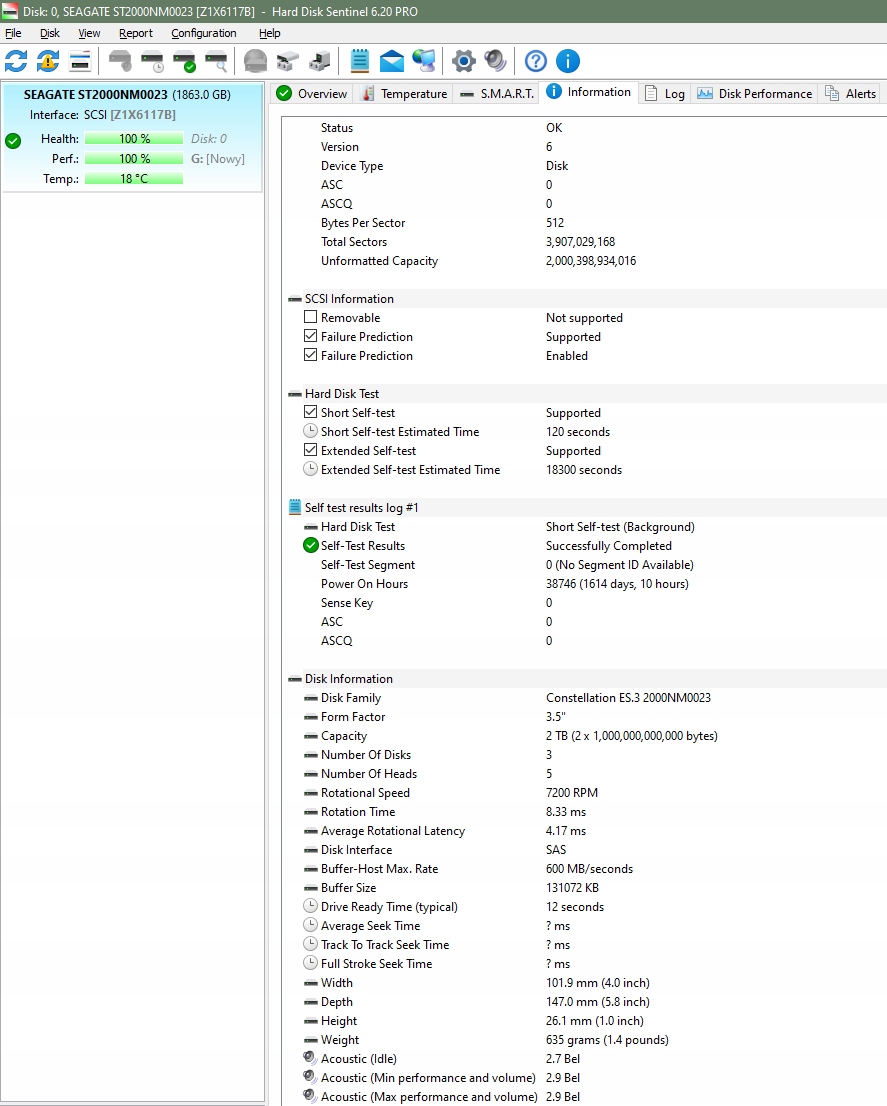Switch to the Temperature tab
The width and height of the screenshot is (887, 1106).
(404, 93)
